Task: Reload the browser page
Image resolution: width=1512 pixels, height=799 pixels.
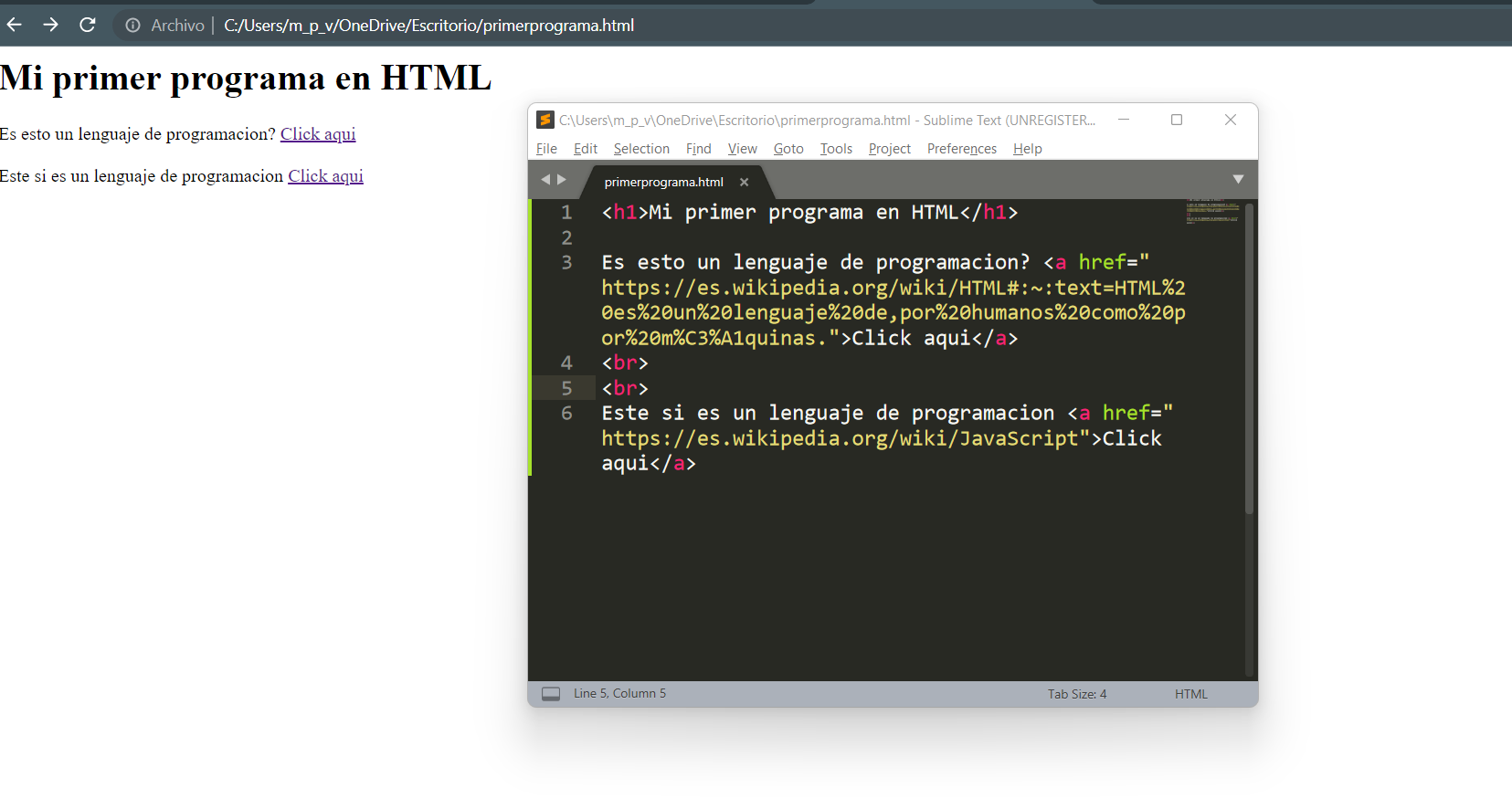Action: (x=88, y=25)
